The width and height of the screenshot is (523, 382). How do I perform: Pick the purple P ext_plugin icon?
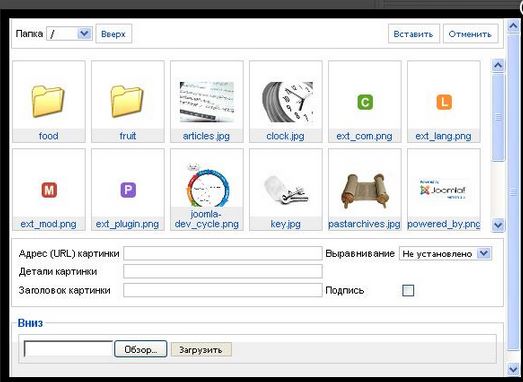[x=128, y=190]
